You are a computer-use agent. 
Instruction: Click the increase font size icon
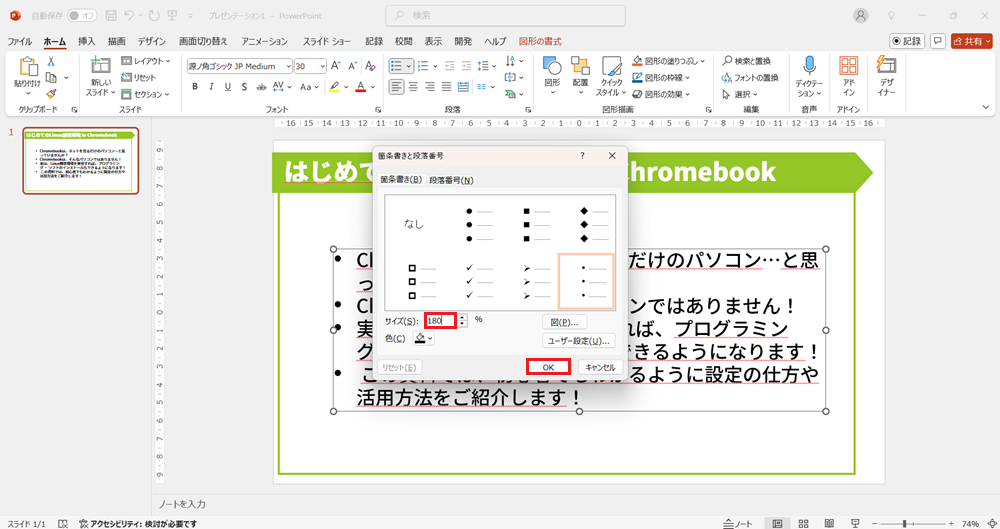338,66
